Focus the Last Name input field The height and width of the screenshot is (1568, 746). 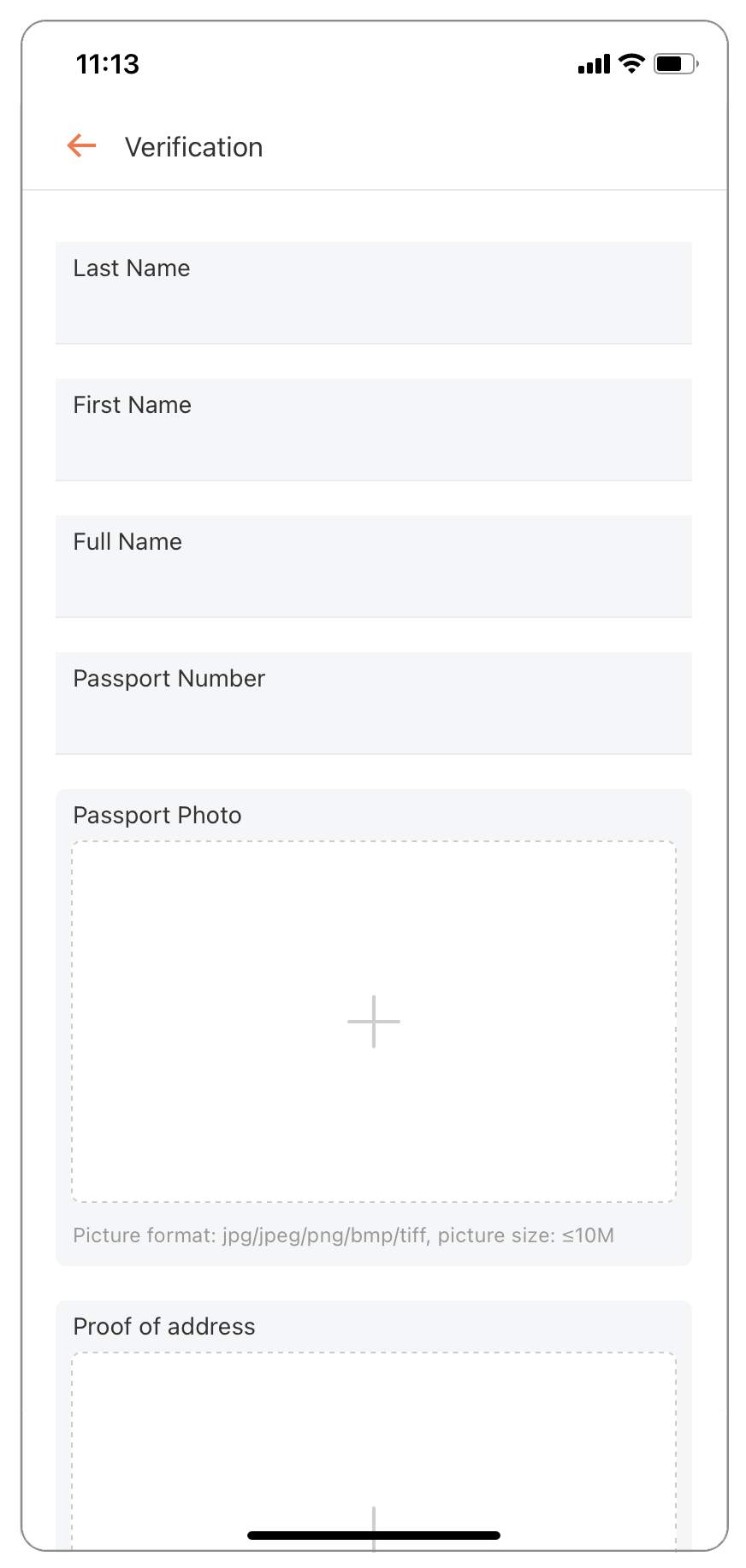374,293
